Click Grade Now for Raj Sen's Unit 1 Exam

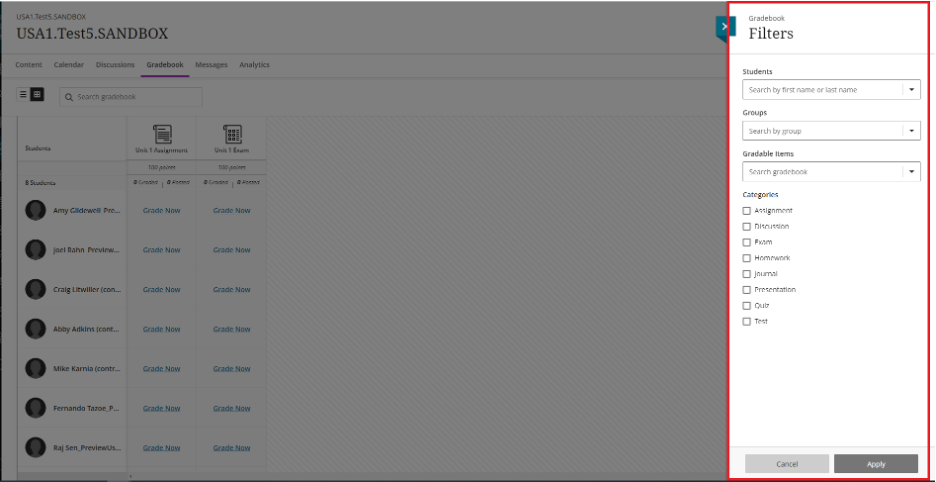[232, 447]
